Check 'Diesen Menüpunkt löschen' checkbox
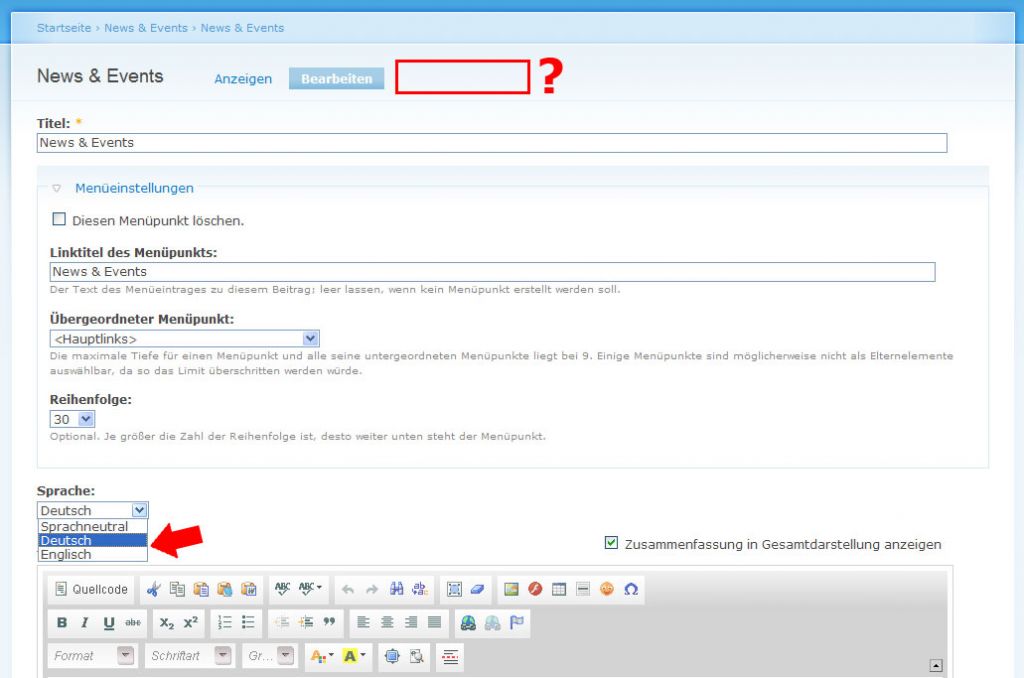Viewport: 1024px width, 678px height. (59, 220)
